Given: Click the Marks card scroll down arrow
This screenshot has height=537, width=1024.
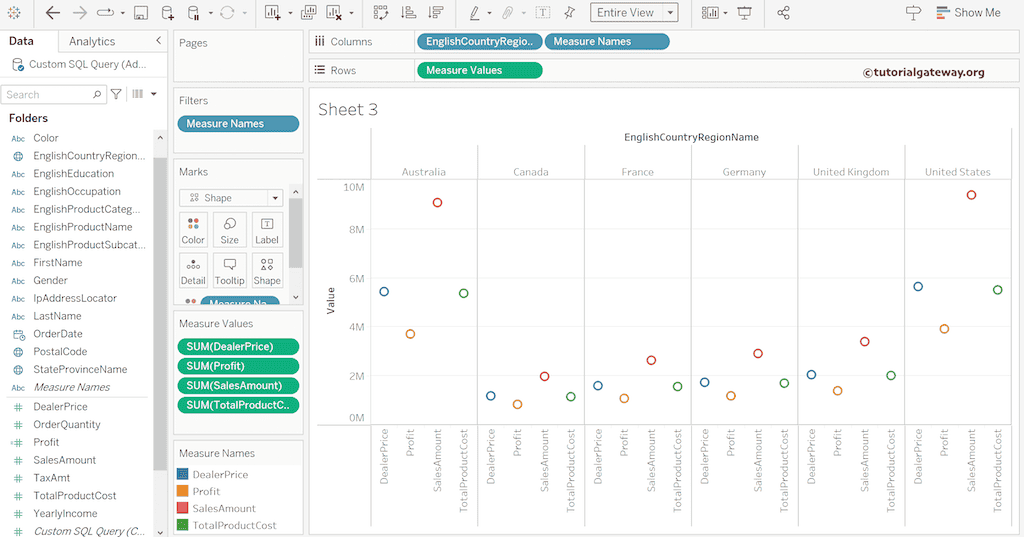Looking at the screenshot, I should [x=296, y=297].
